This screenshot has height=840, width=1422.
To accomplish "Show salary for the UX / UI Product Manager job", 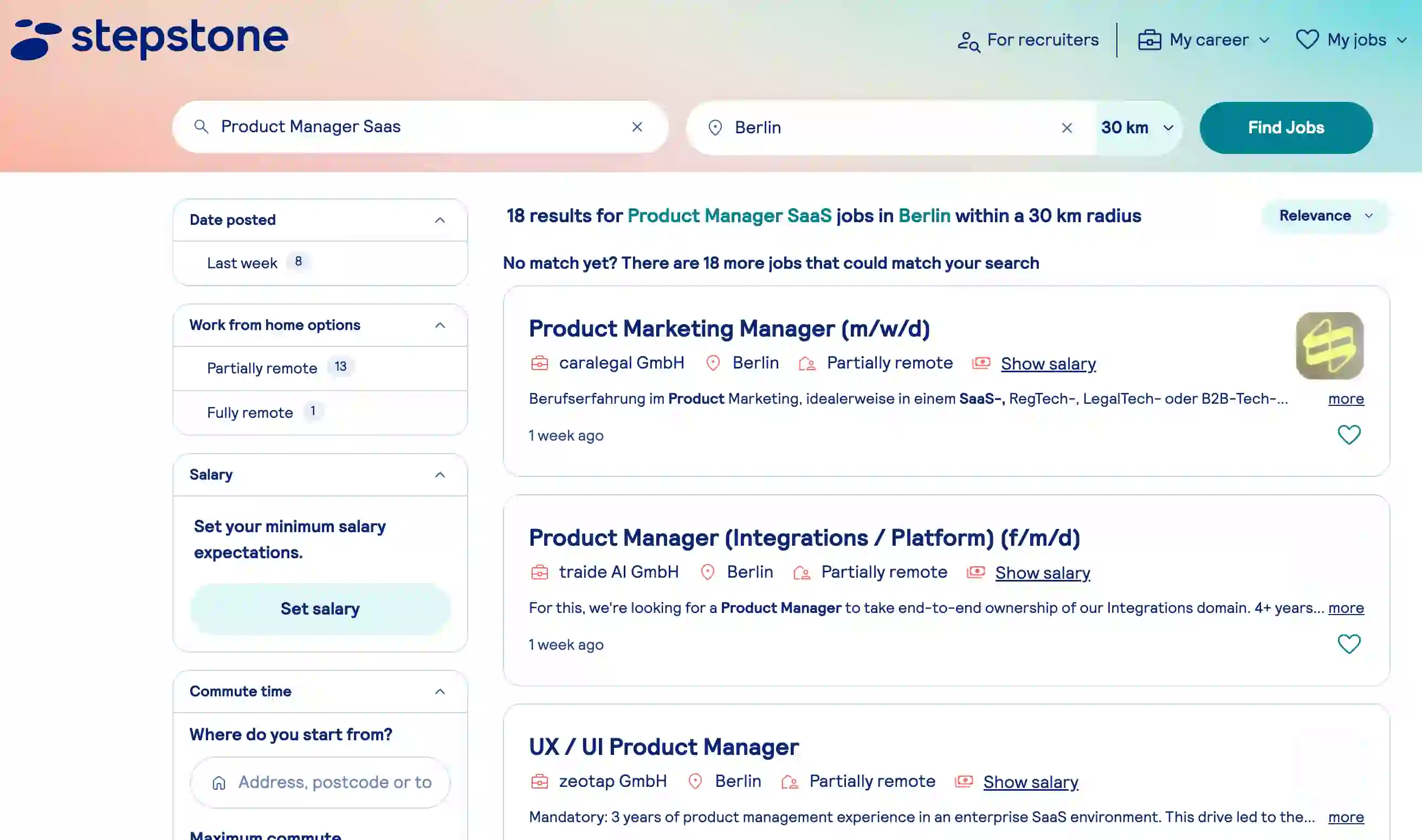I will tap(1030, 781).
